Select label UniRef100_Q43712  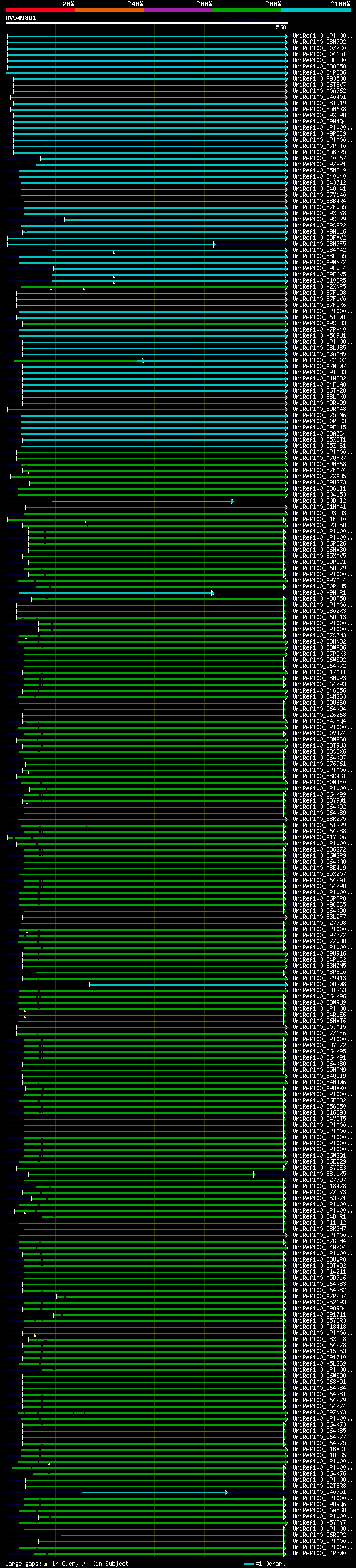[319, 182]
